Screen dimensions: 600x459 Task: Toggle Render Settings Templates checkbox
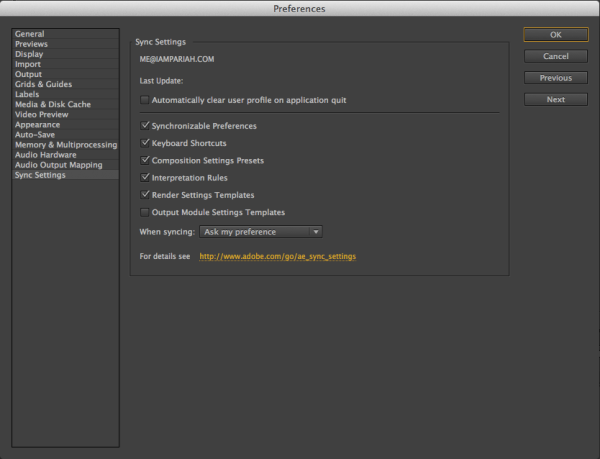145,195
